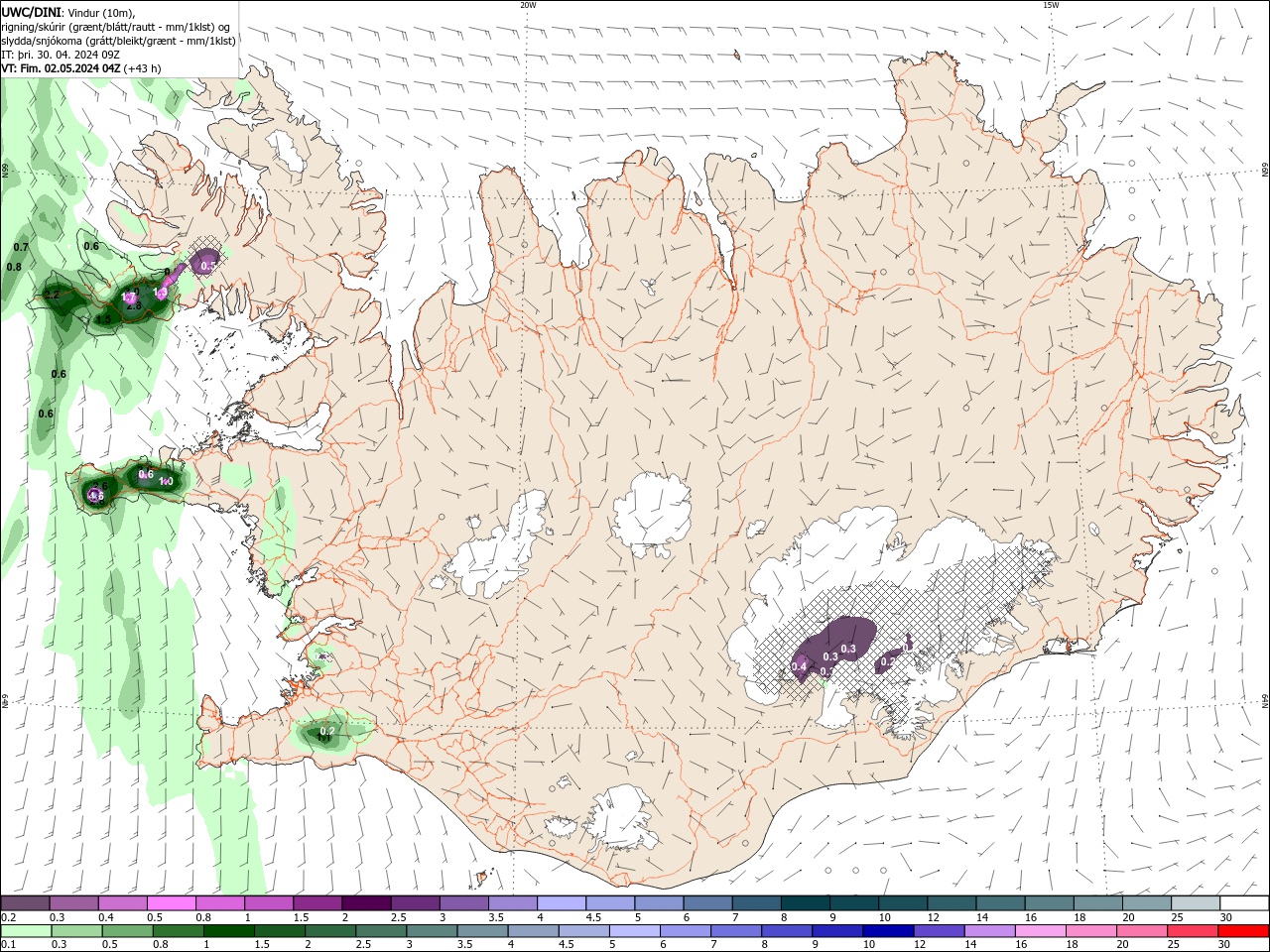This screenshot has width=1270, height=952.
Task: Click the bright pink swatch between 0.5 and 0.8 in the upper legend row
Action: [171, 903]
